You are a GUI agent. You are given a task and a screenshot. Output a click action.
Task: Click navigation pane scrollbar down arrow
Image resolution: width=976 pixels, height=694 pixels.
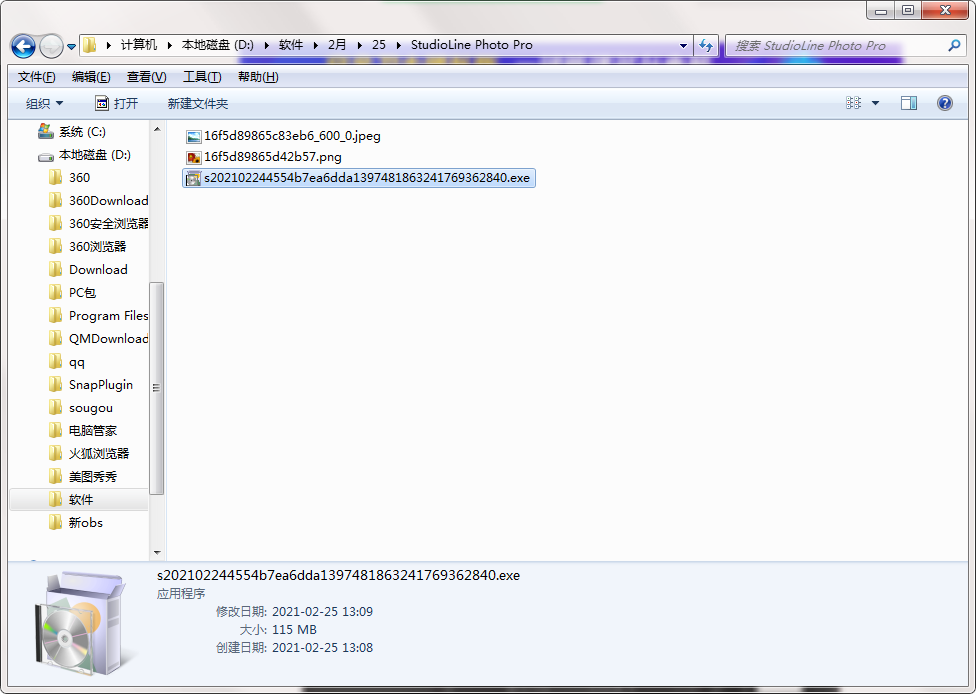tap(157, 552)
